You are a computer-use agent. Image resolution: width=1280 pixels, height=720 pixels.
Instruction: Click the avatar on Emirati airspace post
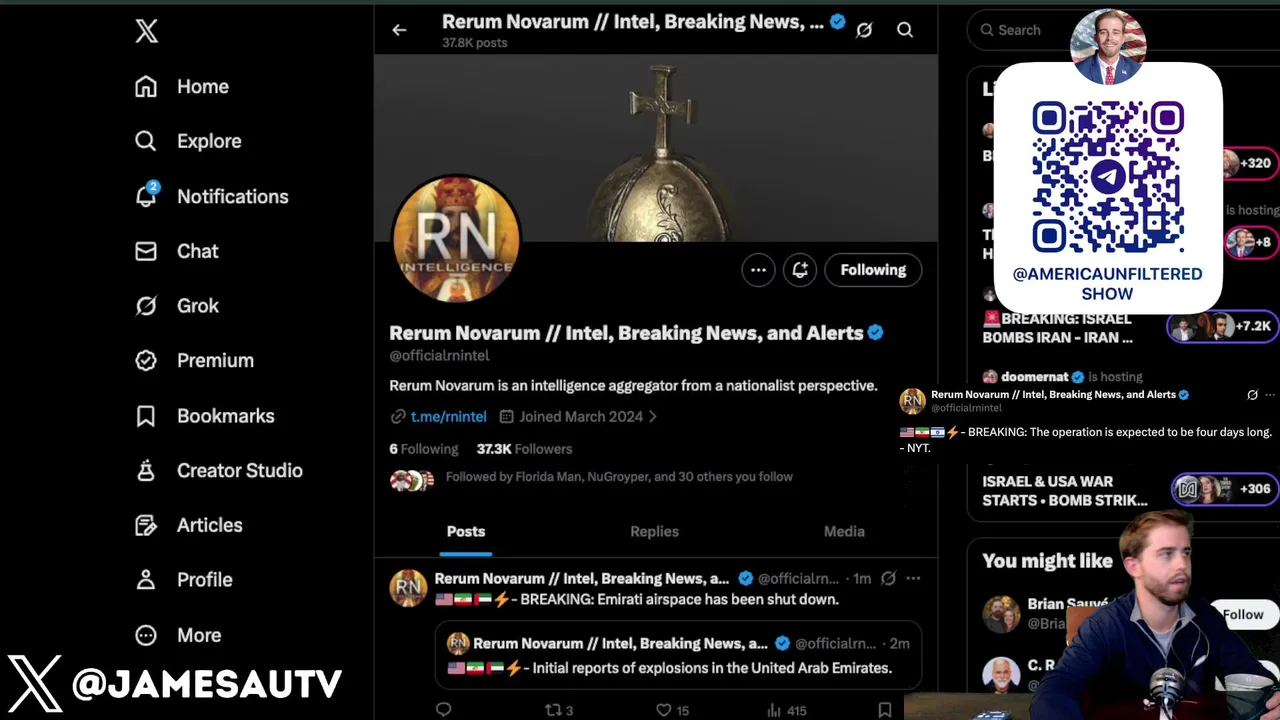click(x=408, y=588)
